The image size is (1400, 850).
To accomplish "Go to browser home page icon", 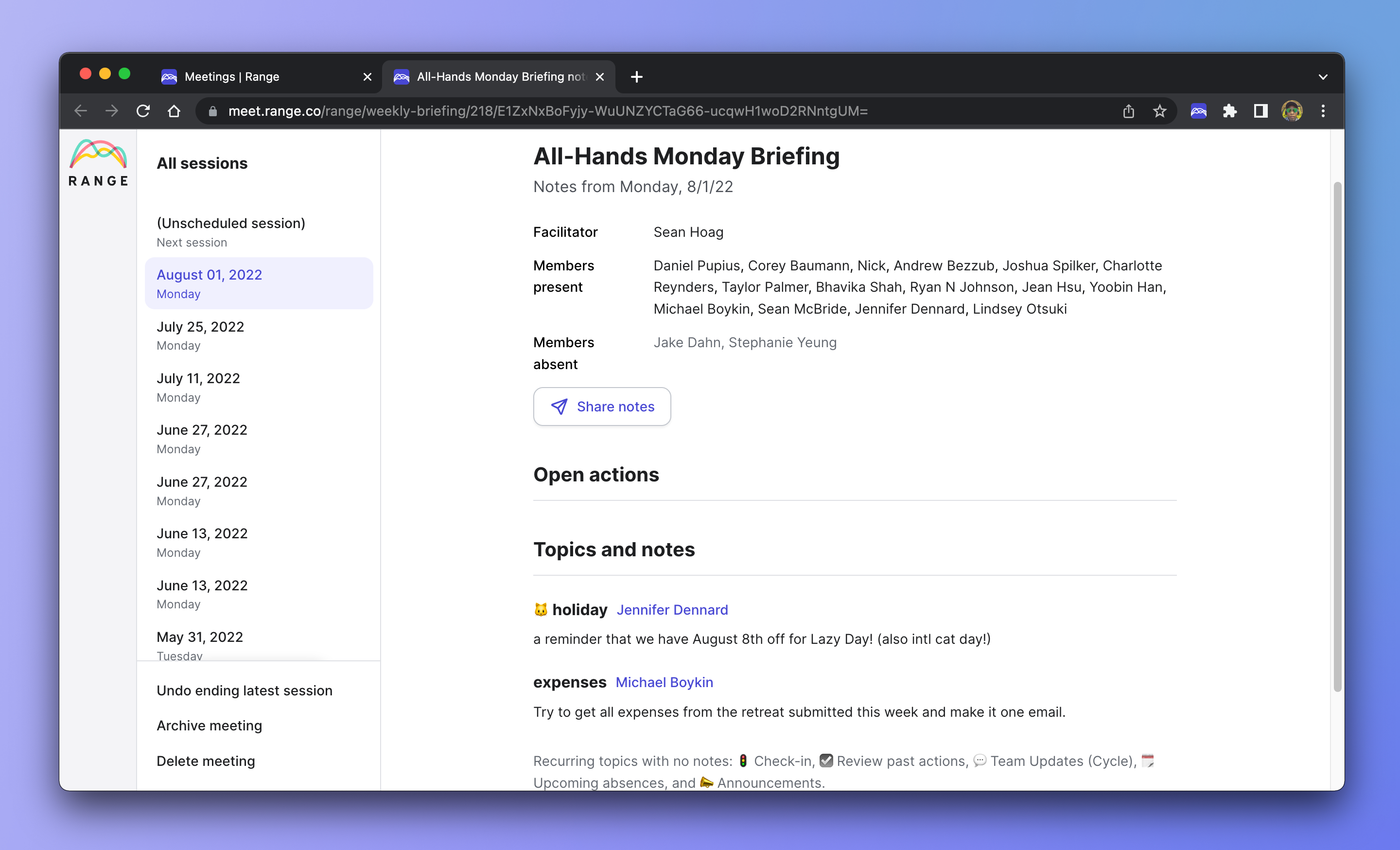I will point(175,111).
